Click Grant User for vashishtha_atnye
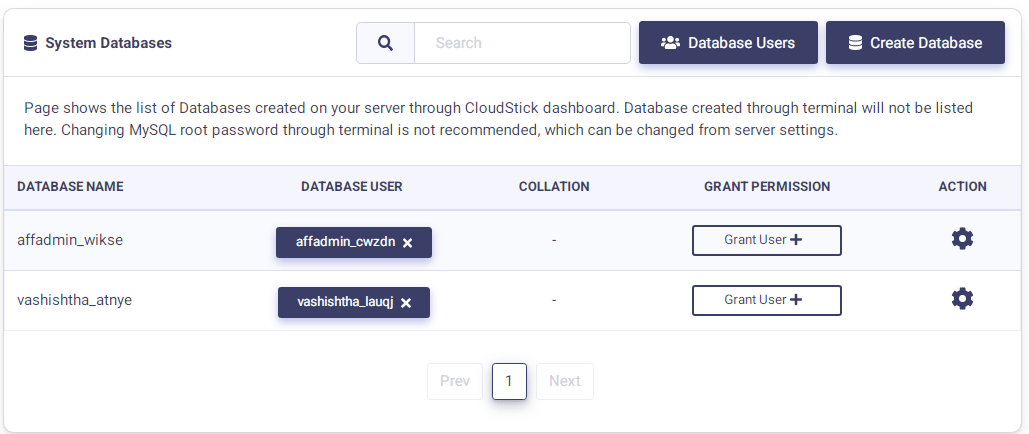 point(766,300)
